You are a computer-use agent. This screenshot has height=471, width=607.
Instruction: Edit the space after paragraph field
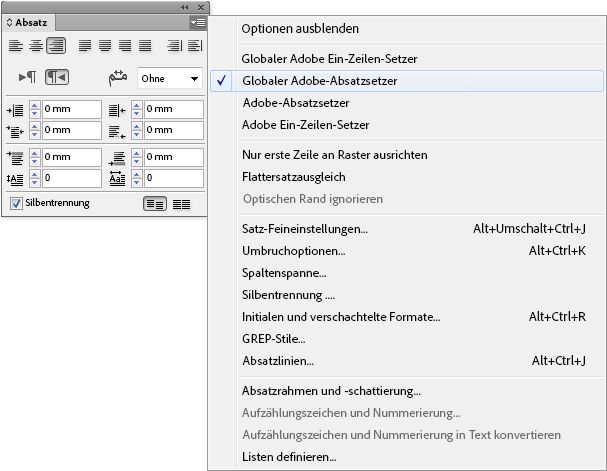point(174,157)
